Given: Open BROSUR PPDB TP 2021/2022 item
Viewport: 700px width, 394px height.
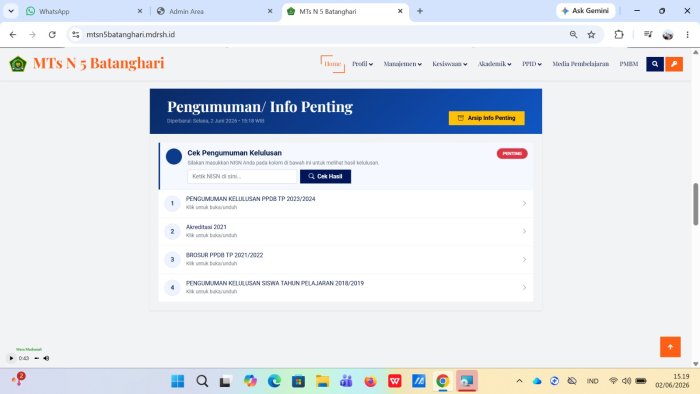Looking at the screenshot, I should pos(346,259).
